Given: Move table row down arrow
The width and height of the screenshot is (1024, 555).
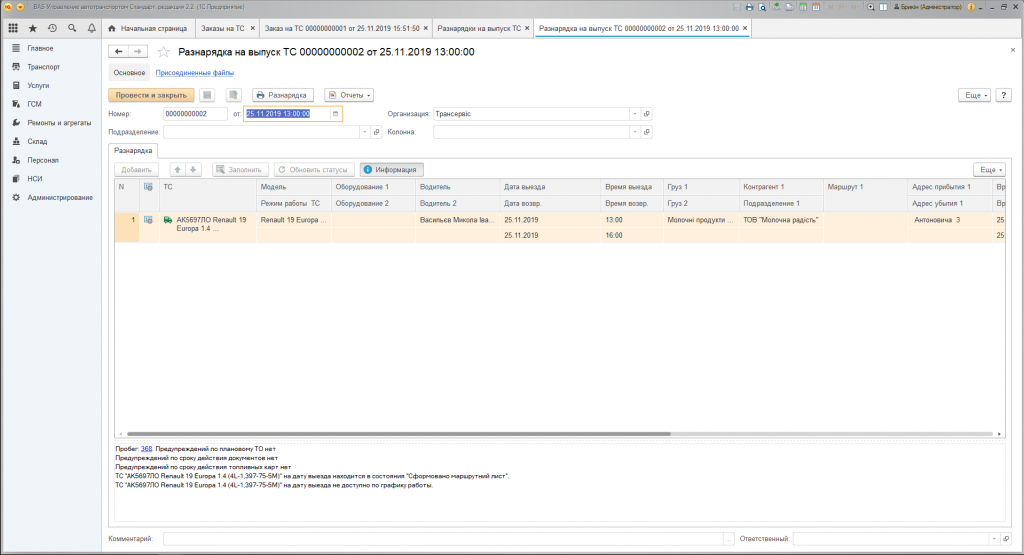Looking at the screenshot, I should [x=193, y=170].
